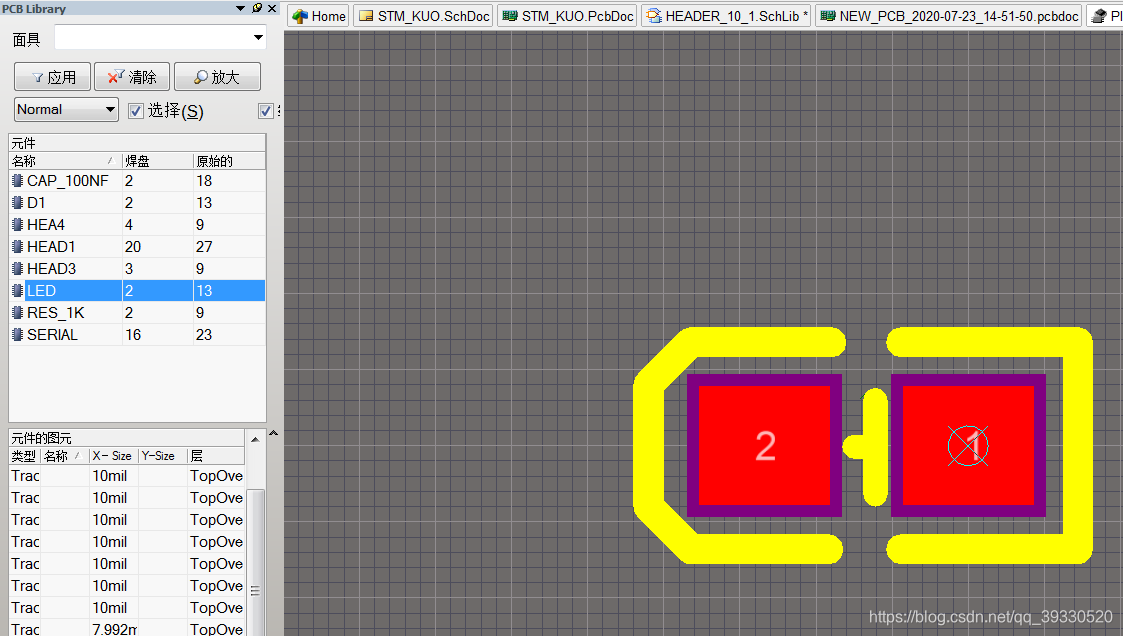Click the SERIAL component icon

(18, 334)
